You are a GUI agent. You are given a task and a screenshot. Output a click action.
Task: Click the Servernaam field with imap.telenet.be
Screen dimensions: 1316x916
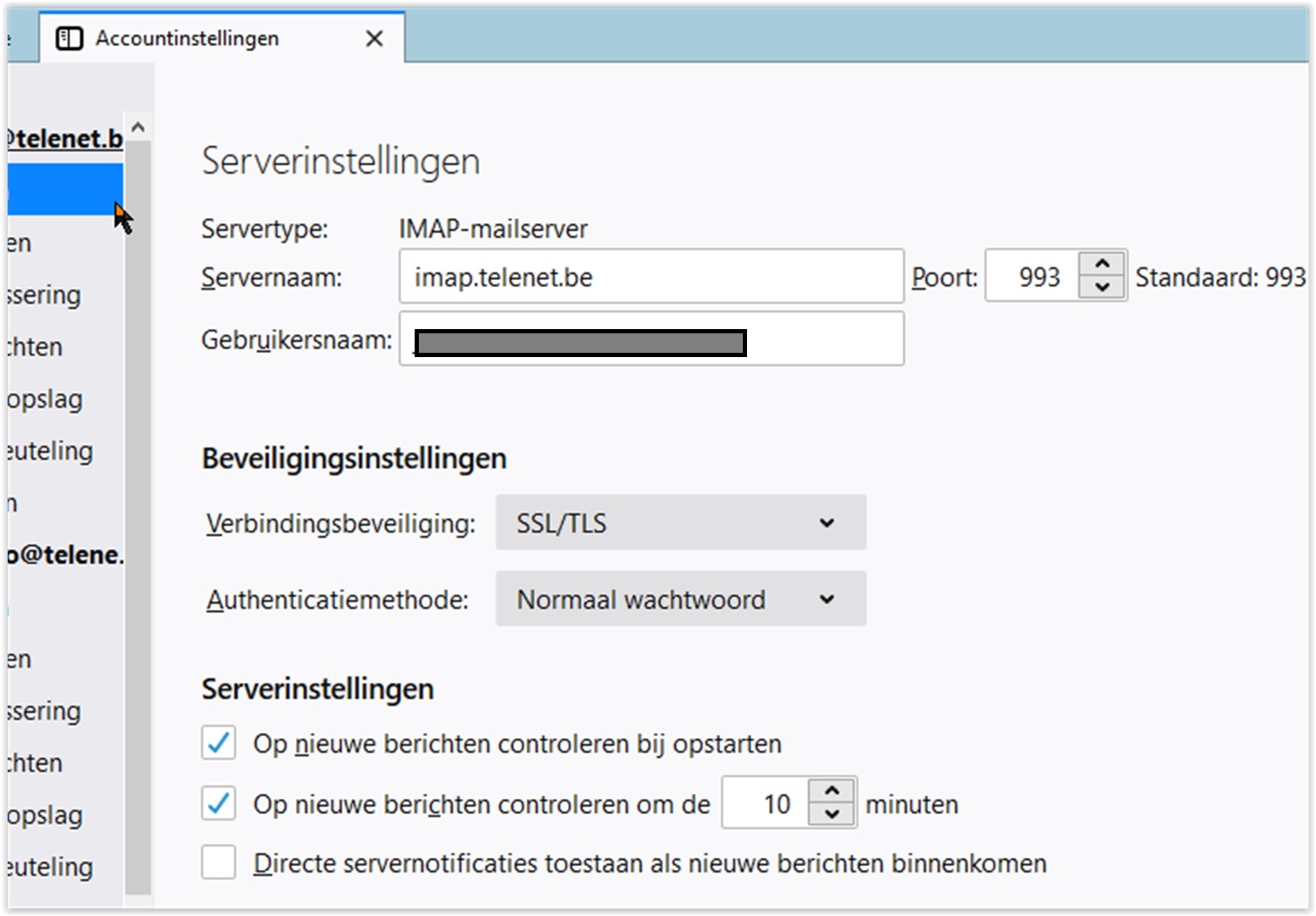point(650,276)
